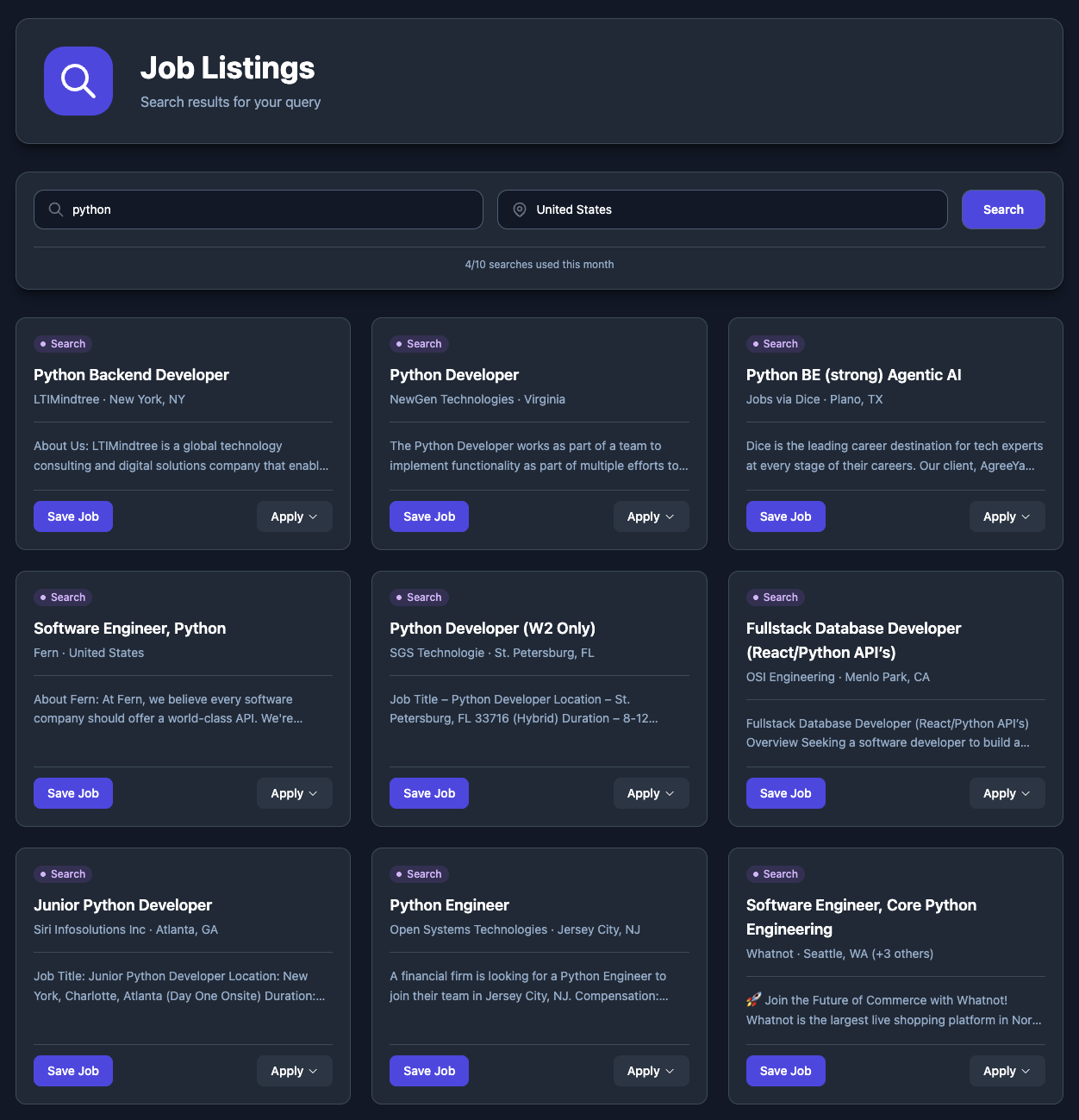The height and width of the screenshot is (1120, 1079).
Task: Open Apply dropdown for Python Backend Developer
Action: [294, 516]
